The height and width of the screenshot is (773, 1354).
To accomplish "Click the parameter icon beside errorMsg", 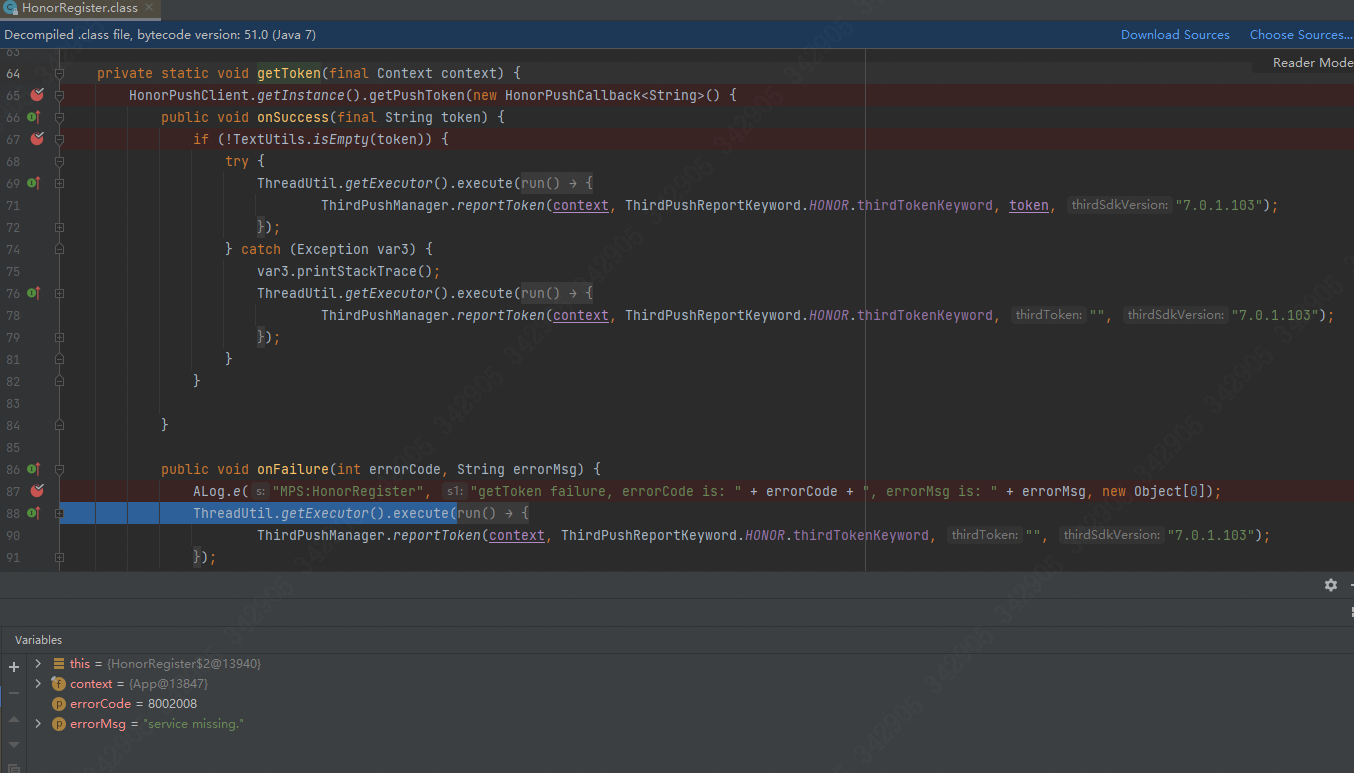I will (59, 724).
